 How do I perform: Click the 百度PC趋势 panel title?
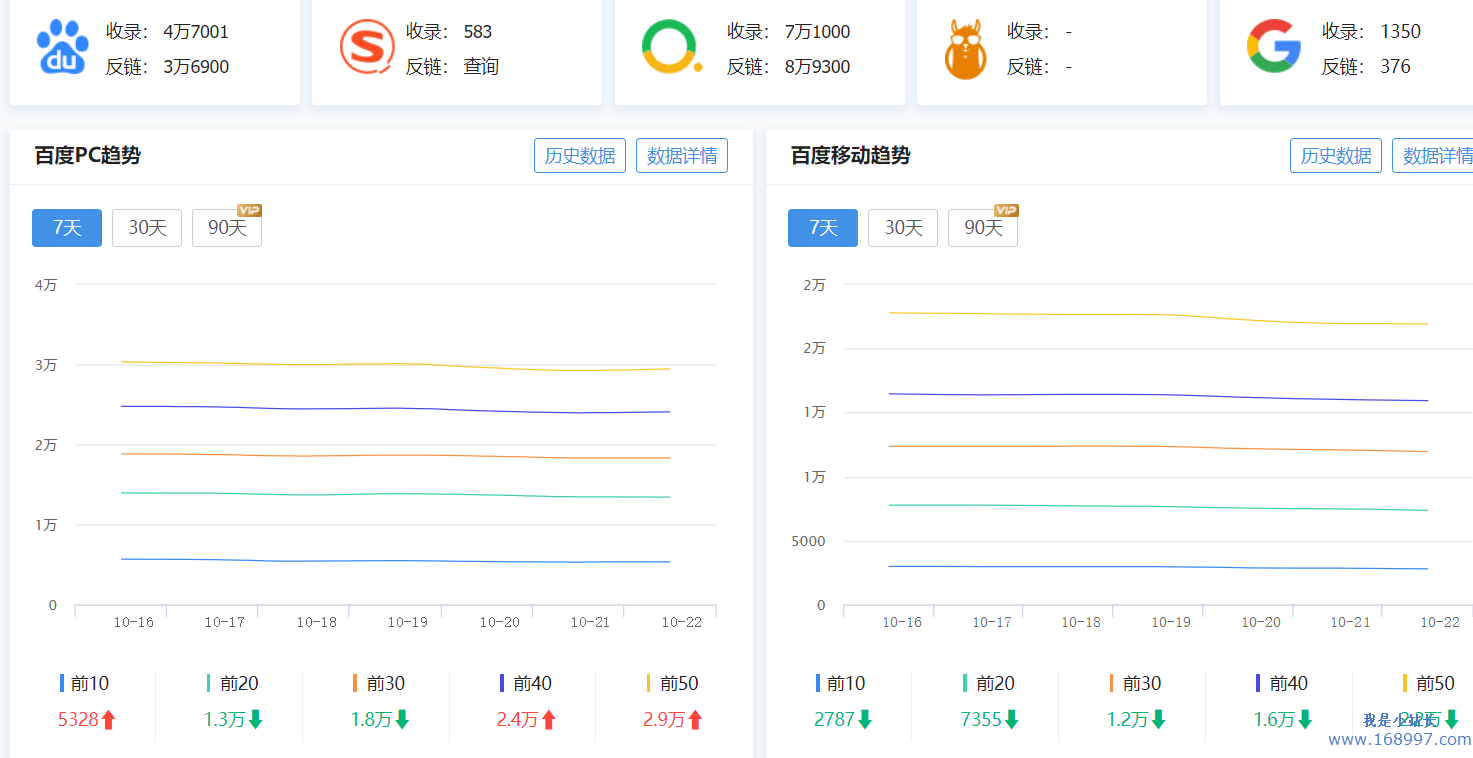click(87, 156)
